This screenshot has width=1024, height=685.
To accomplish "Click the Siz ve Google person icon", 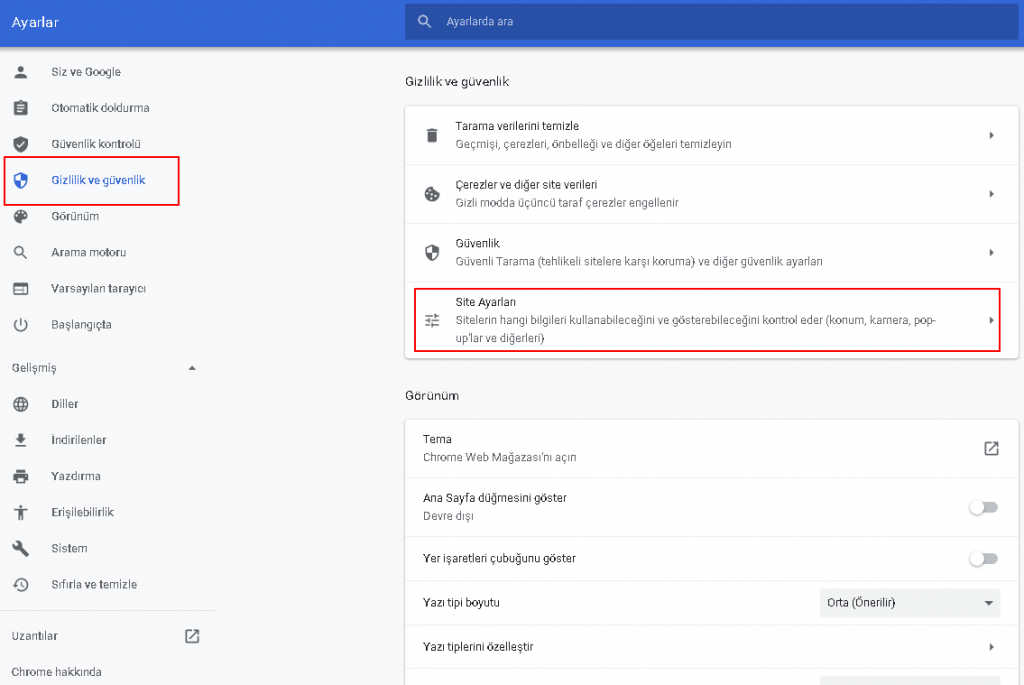I will click(20, 72).
